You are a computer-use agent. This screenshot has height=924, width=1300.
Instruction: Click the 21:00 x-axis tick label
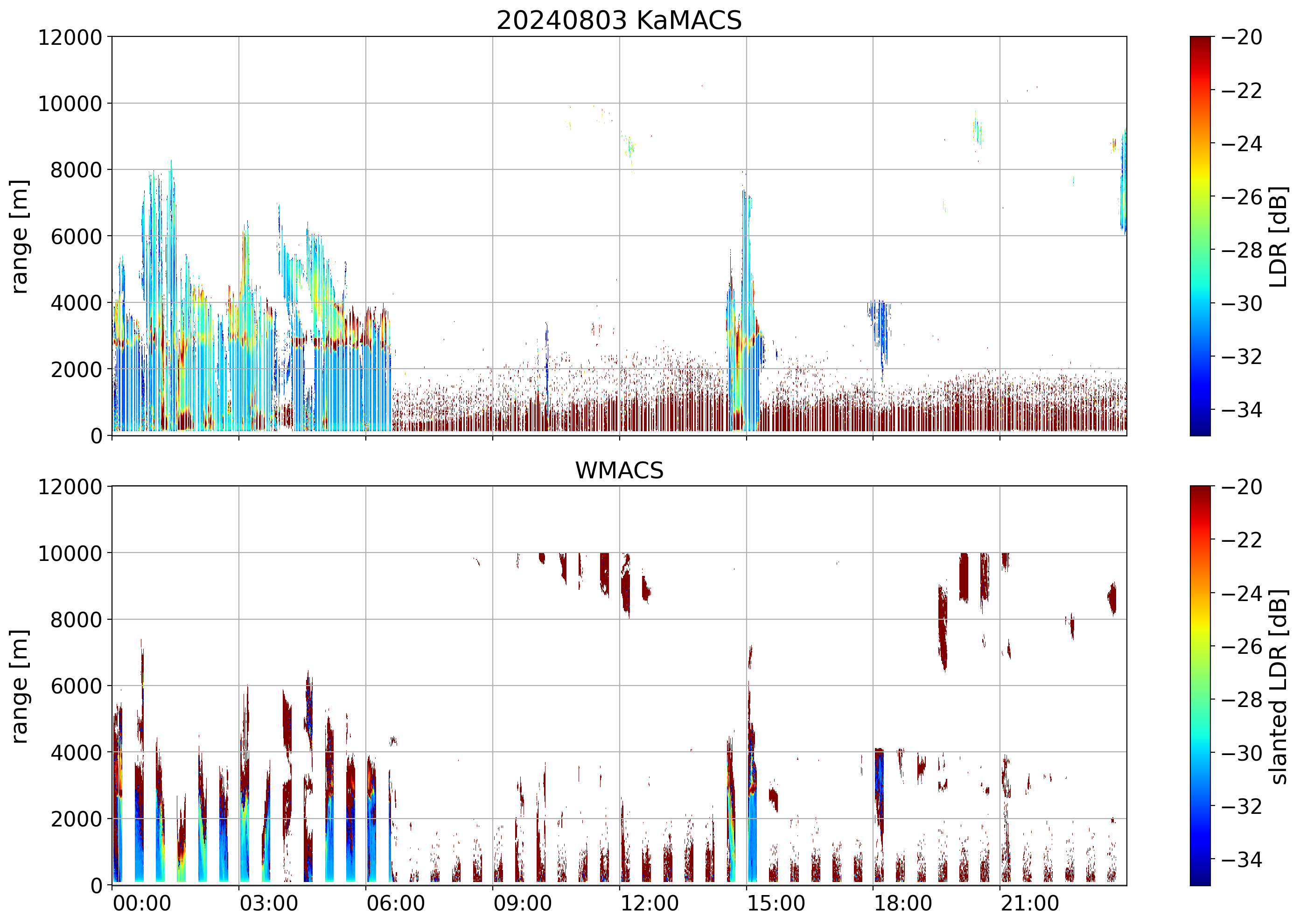click(x=1030, y=903)
